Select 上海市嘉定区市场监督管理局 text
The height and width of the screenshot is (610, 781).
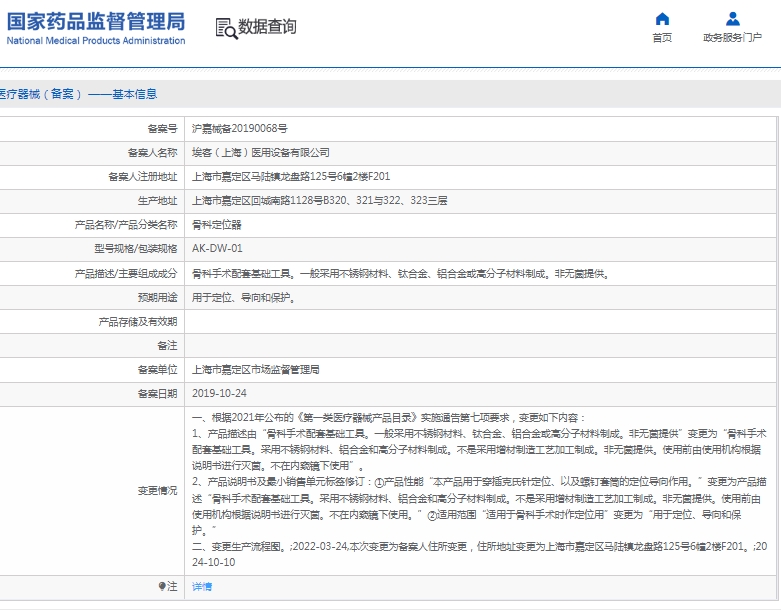pyautogui.click(x=256, y=369)
